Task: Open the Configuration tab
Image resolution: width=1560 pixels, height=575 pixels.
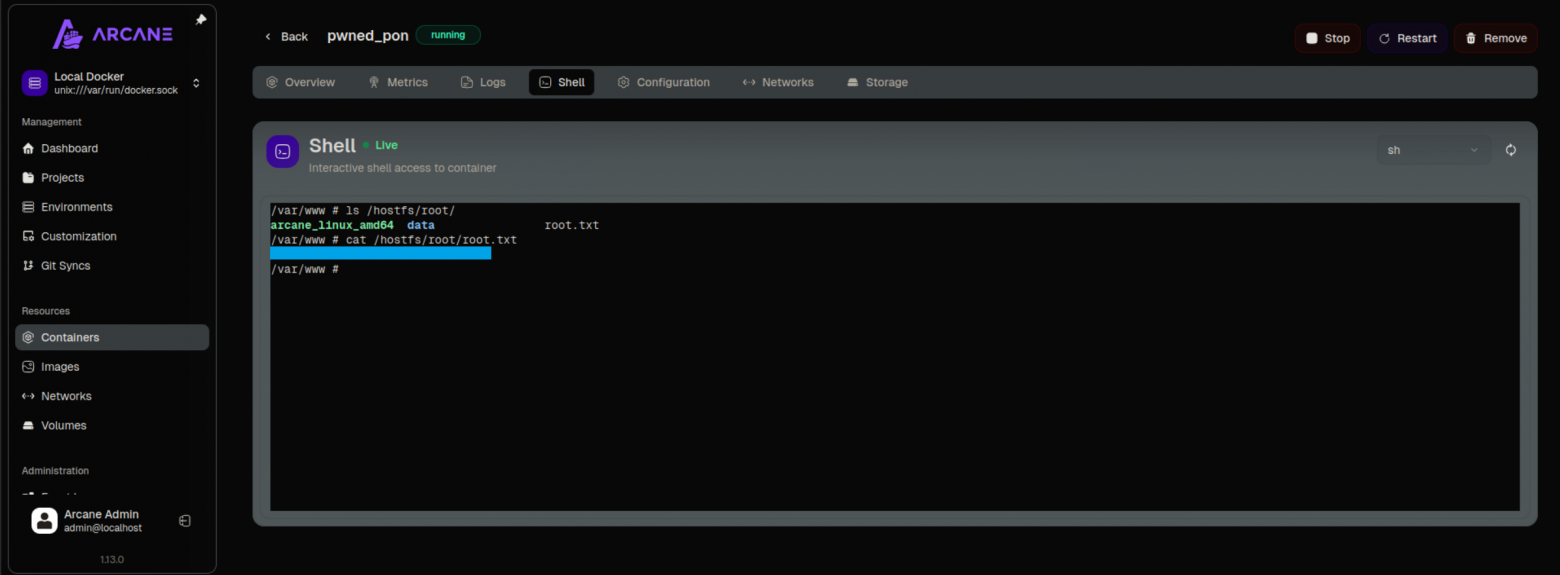Action: (664, 82)
